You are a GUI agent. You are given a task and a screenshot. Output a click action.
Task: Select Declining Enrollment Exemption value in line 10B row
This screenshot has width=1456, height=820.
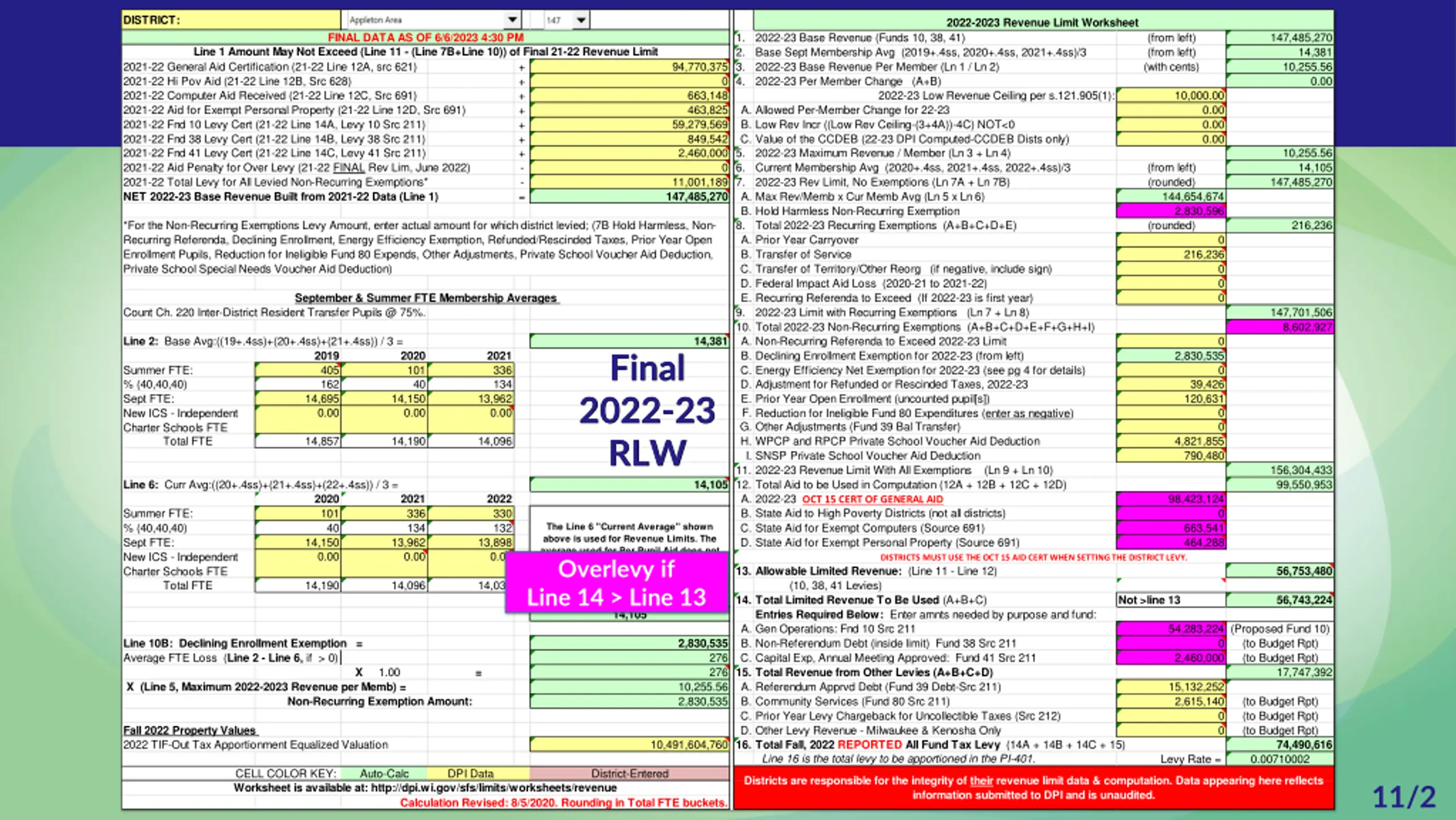tap(1171, 356)
